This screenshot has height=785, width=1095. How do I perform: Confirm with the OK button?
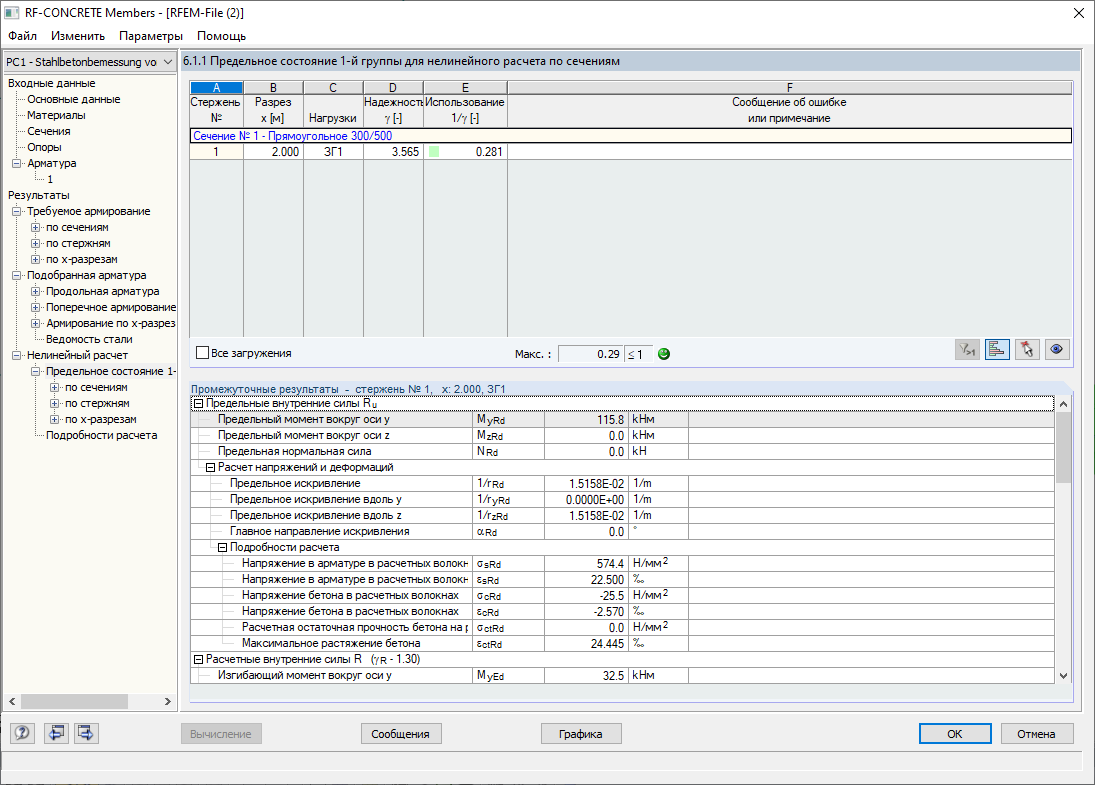(955, 733)
